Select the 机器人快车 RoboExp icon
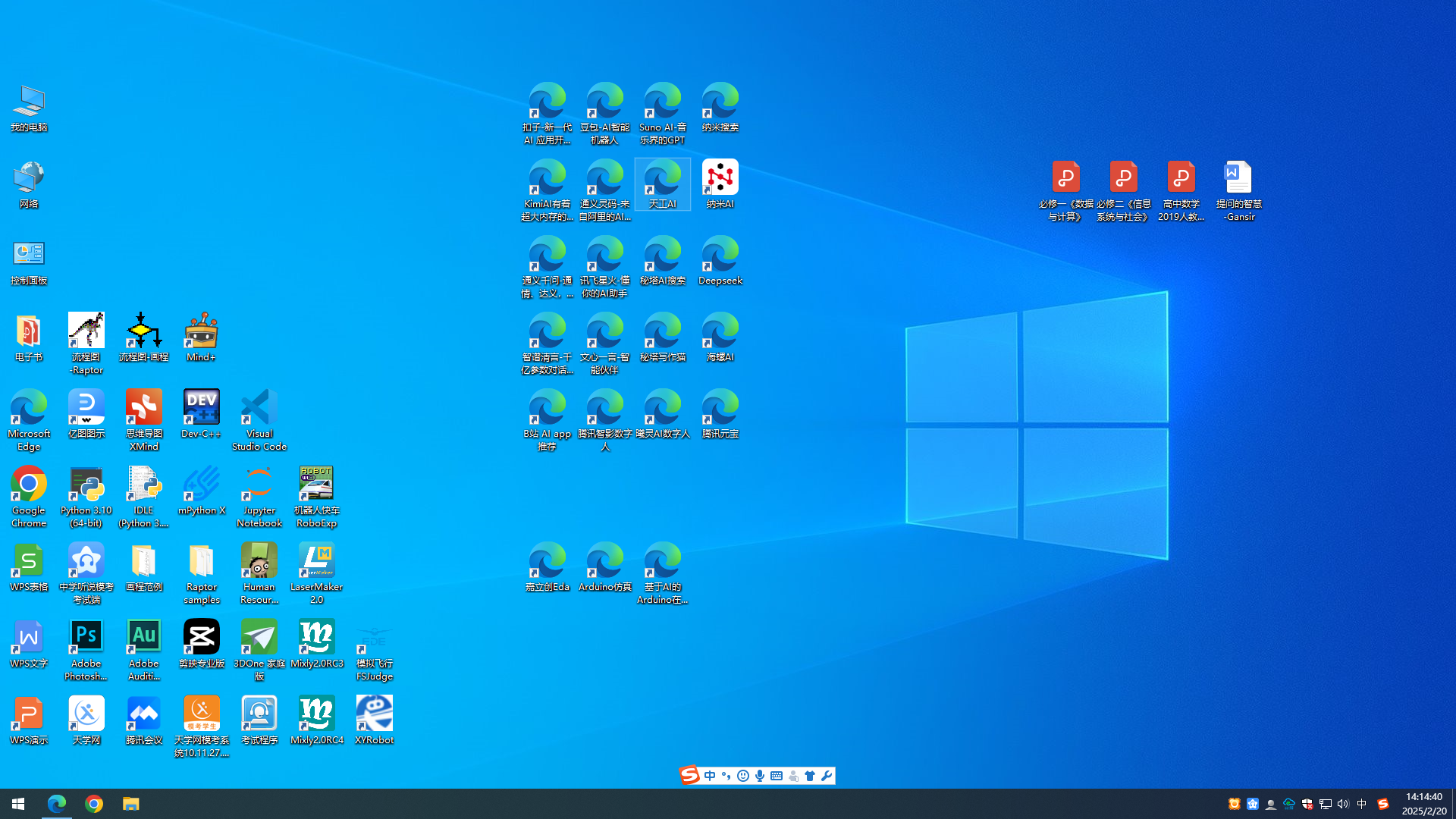 316,497
